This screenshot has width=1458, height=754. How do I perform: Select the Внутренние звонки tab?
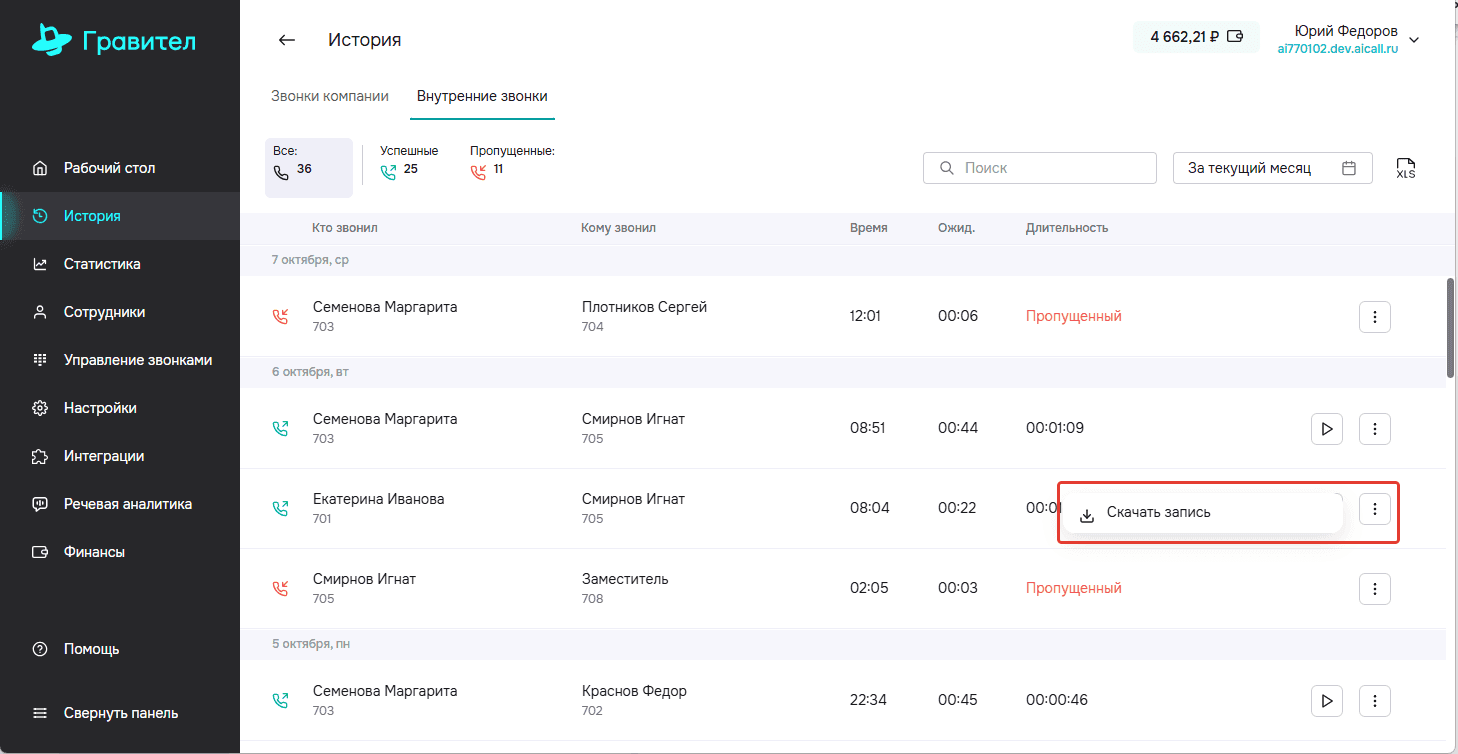point(482,96)
